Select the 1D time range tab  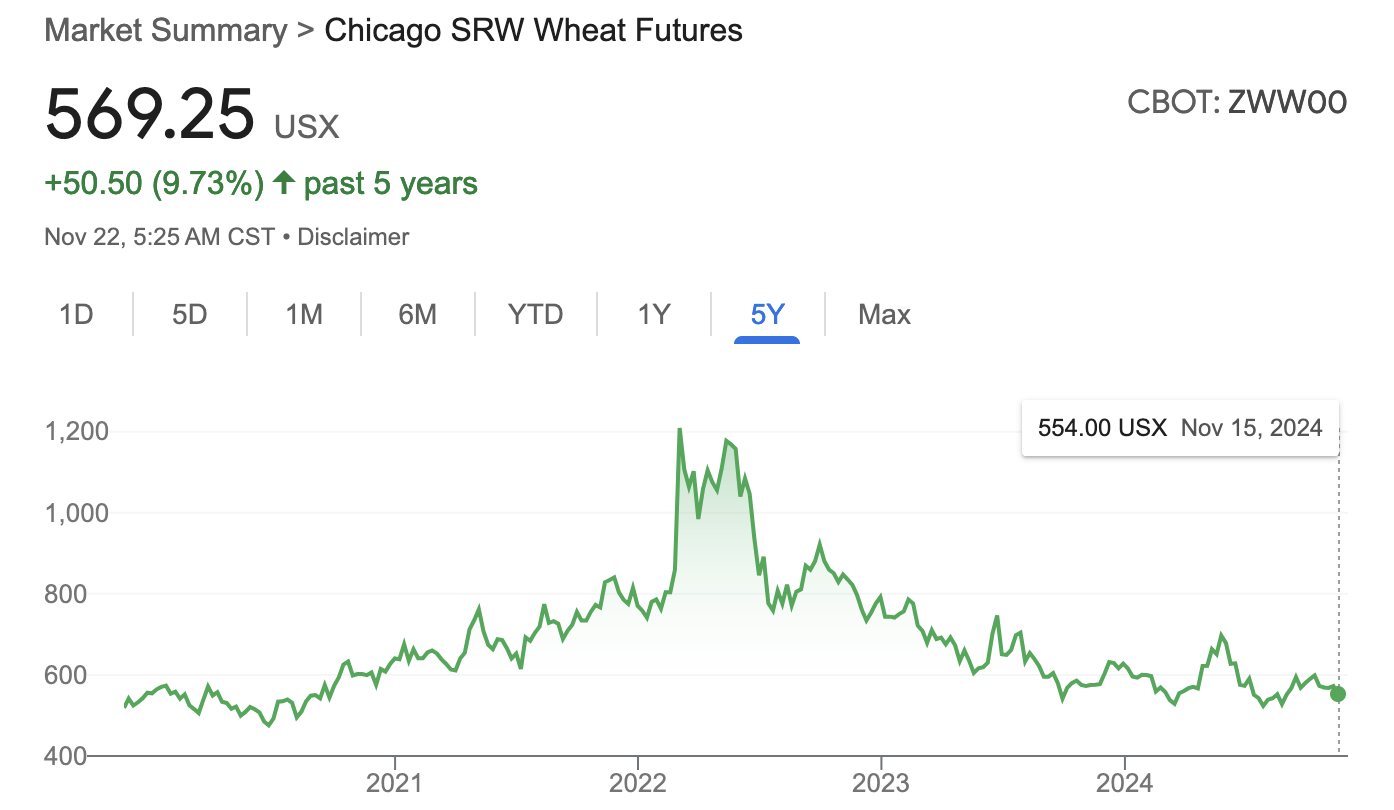[76, 315]
